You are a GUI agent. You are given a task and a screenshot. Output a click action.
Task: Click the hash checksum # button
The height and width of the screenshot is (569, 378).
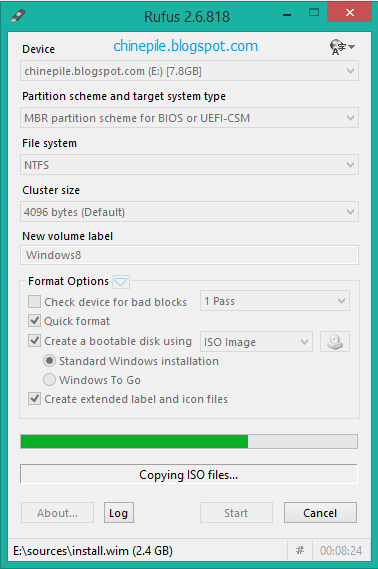[300, 550]
